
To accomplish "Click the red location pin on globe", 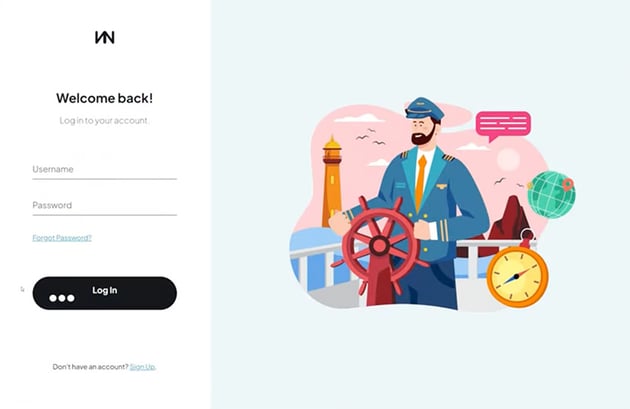I will [567, 185].
